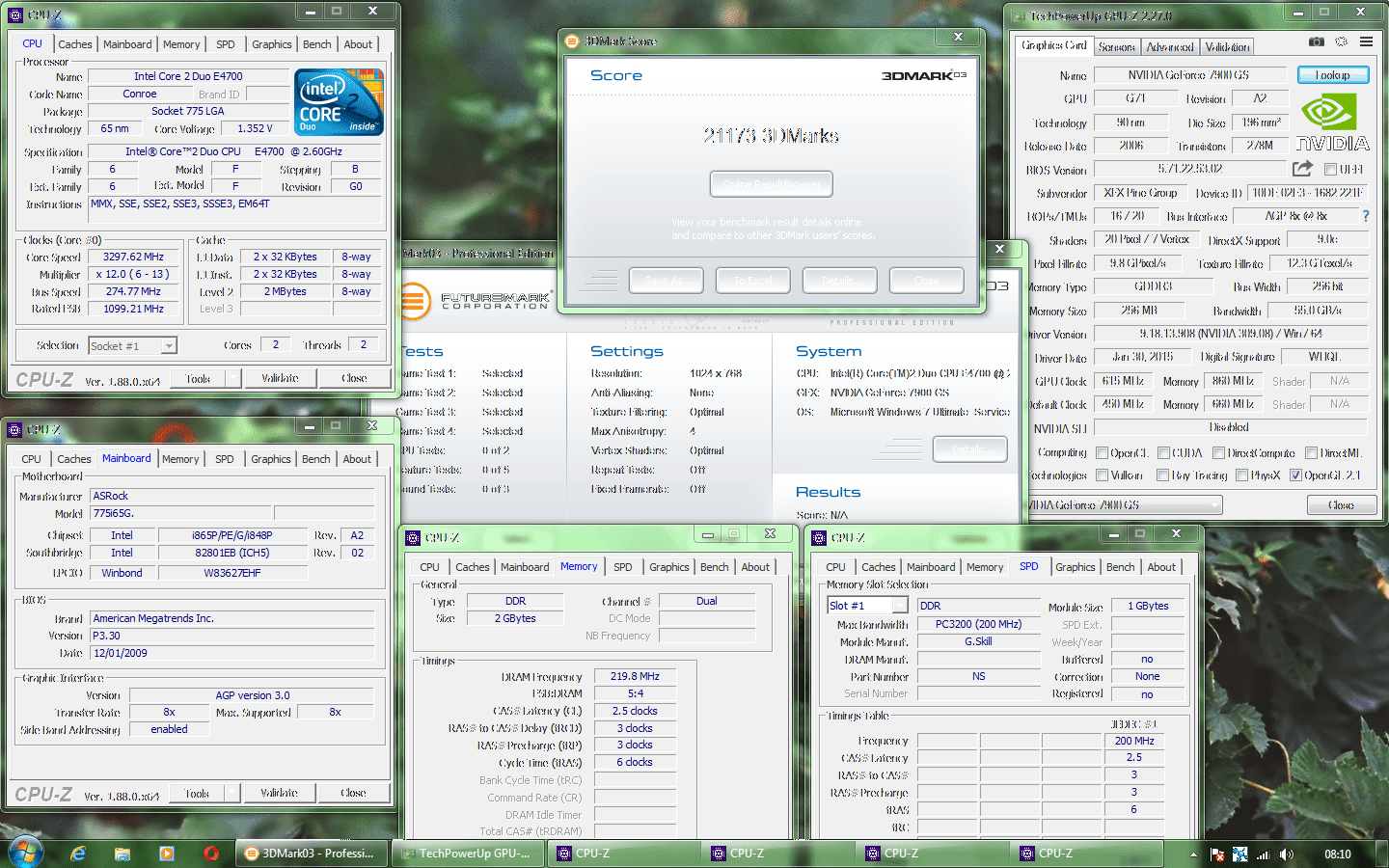Click the 21173 3DMarks score text
The width and height of the screenshot is (1389, 868).
[772, 136]
